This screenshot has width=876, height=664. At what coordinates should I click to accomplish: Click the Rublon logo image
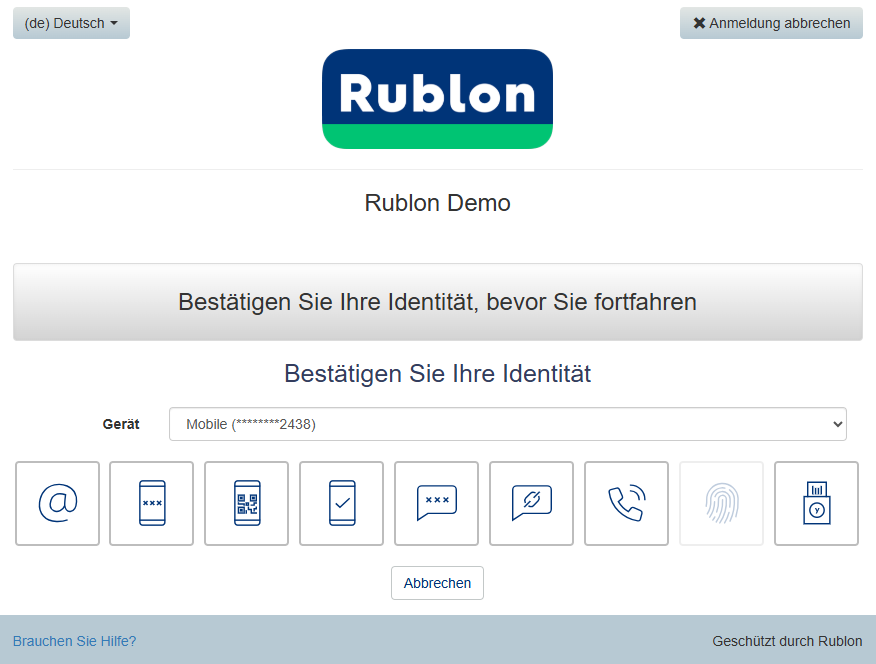point(437,99)
